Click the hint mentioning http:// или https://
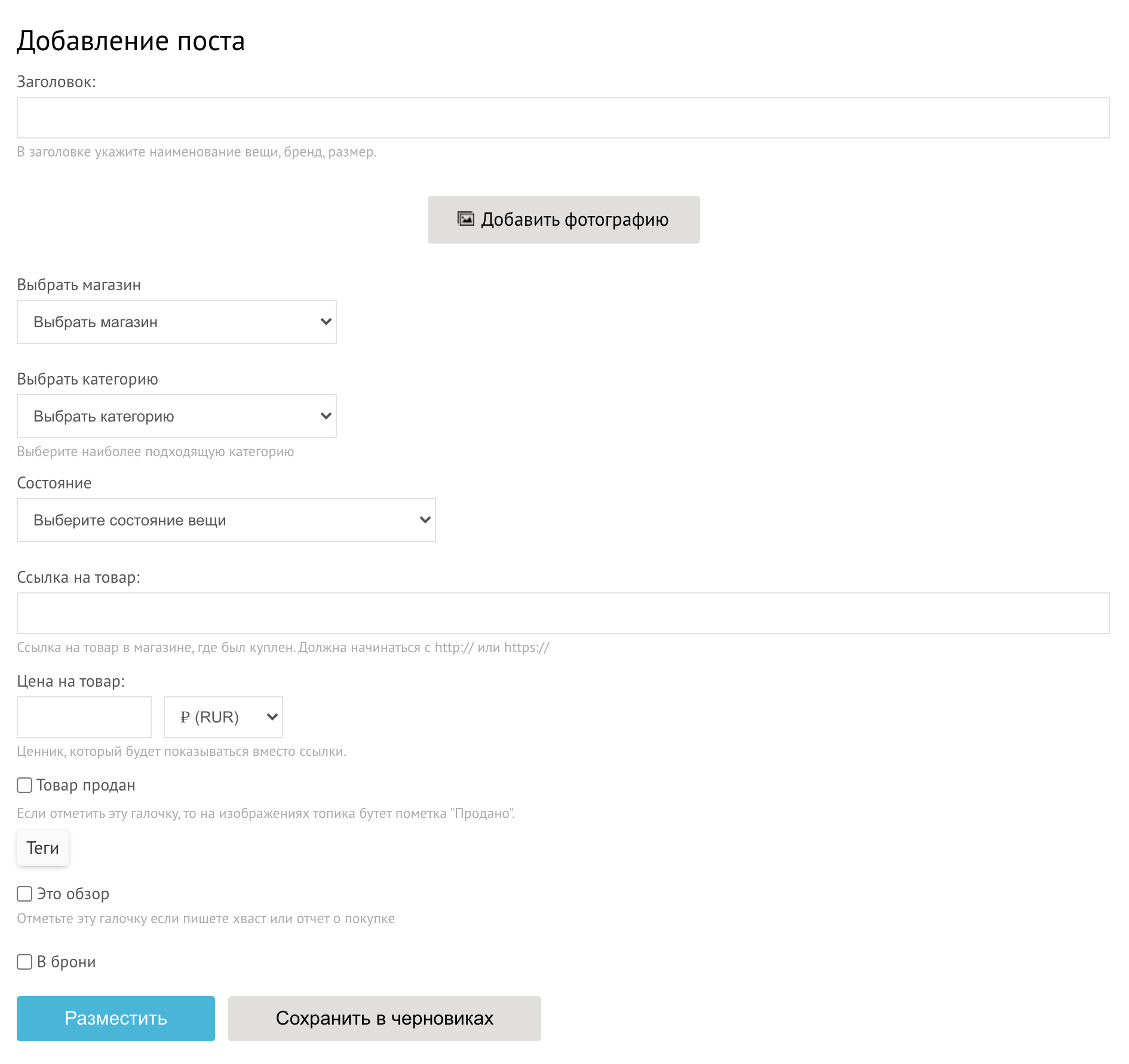This screenshot has height=1064, width=1129. point(283,648)
